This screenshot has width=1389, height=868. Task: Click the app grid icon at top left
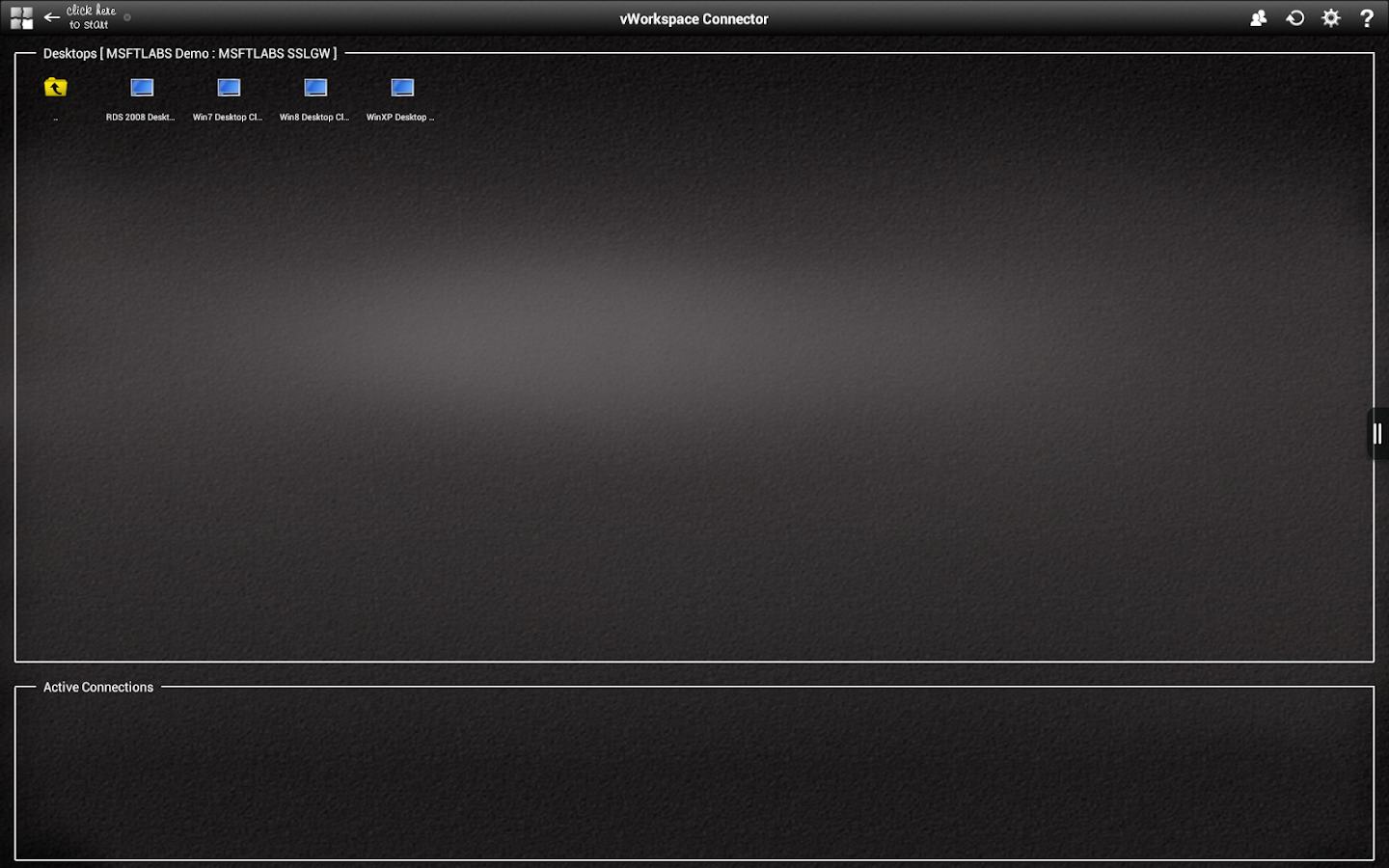[x=20, y=16]
